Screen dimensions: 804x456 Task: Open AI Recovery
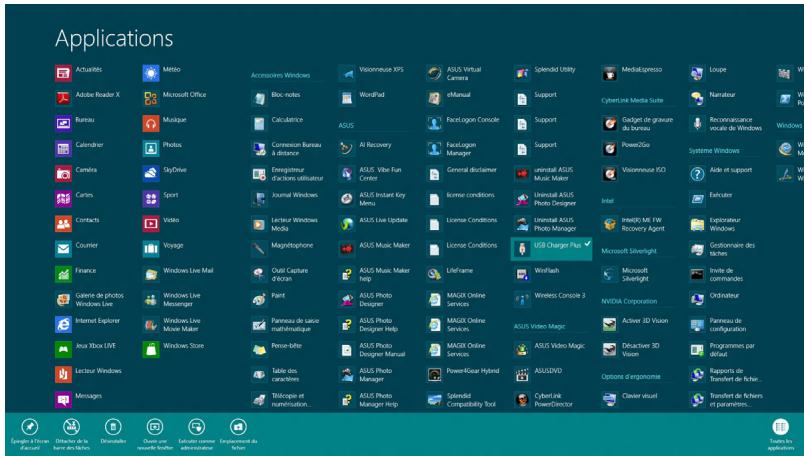pos(366,148)
